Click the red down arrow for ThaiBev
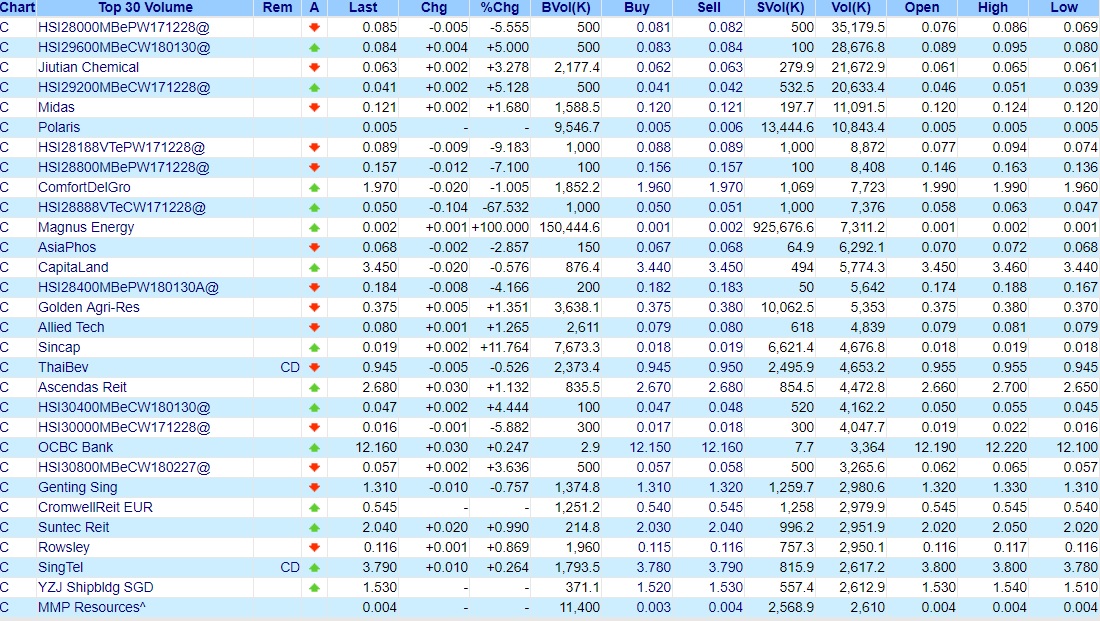The width and height of the screenshot is (1100, 621). click(x=314, y=367)
